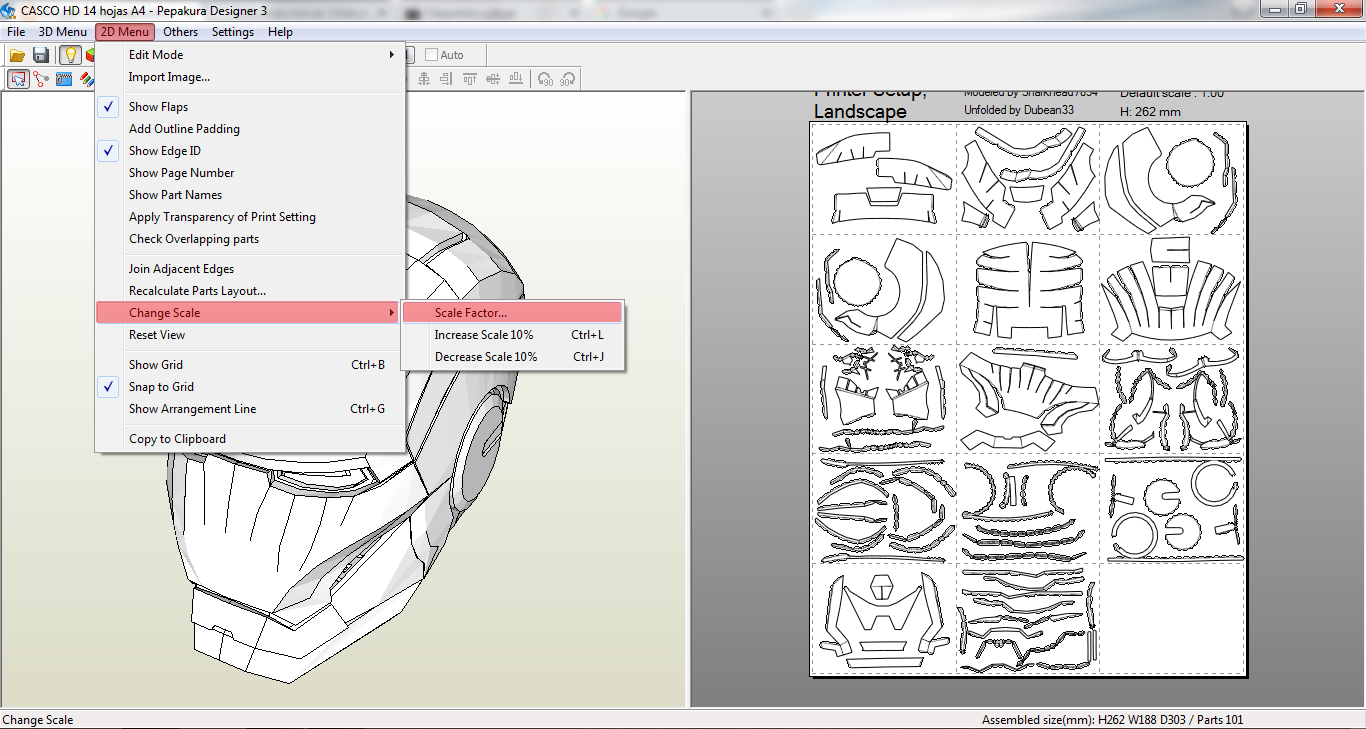1366x729 pixels.
Task: Select Increase Scale 10%
Action: tap(512, 335)
